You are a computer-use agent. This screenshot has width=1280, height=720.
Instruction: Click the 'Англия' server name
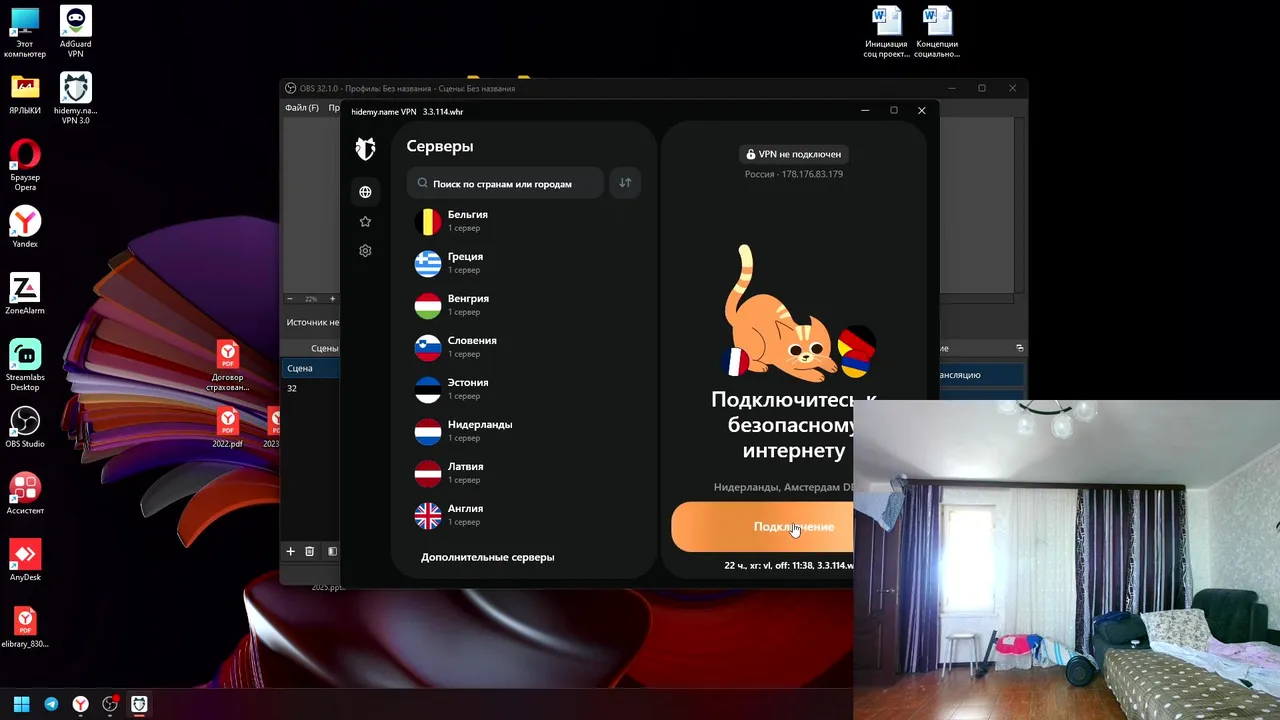466,508
